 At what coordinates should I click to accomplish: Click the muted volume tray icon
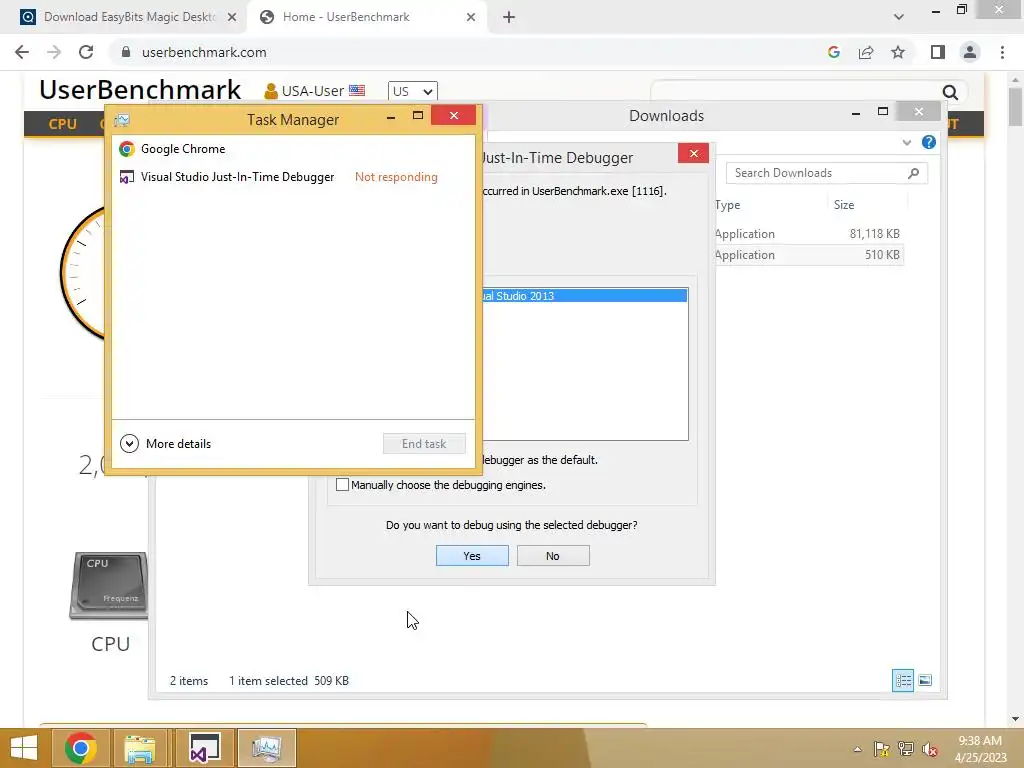[x=930, y=749]
